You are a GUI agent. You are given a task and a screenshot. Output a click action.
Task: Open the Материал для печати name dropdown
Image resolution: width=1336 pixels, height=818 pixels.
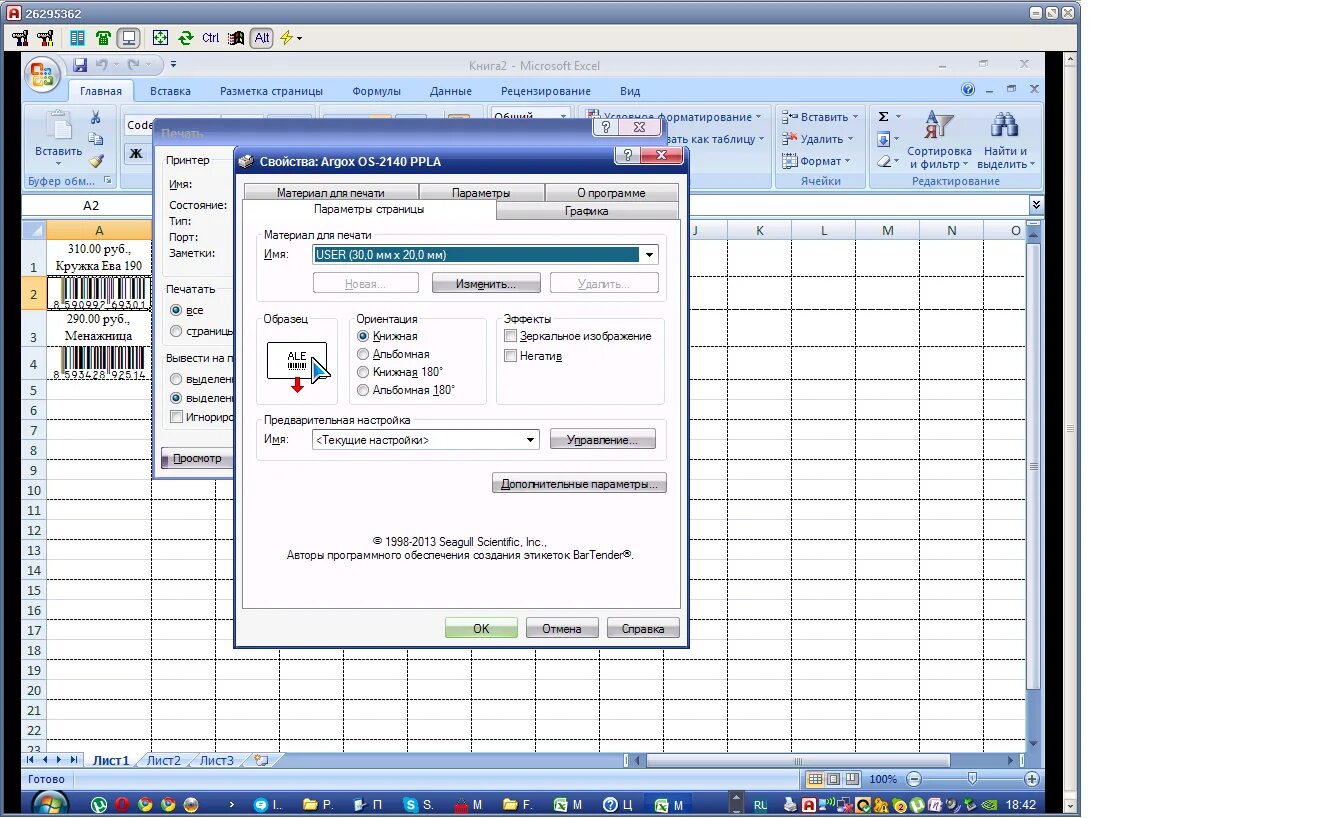pos(650,255)
